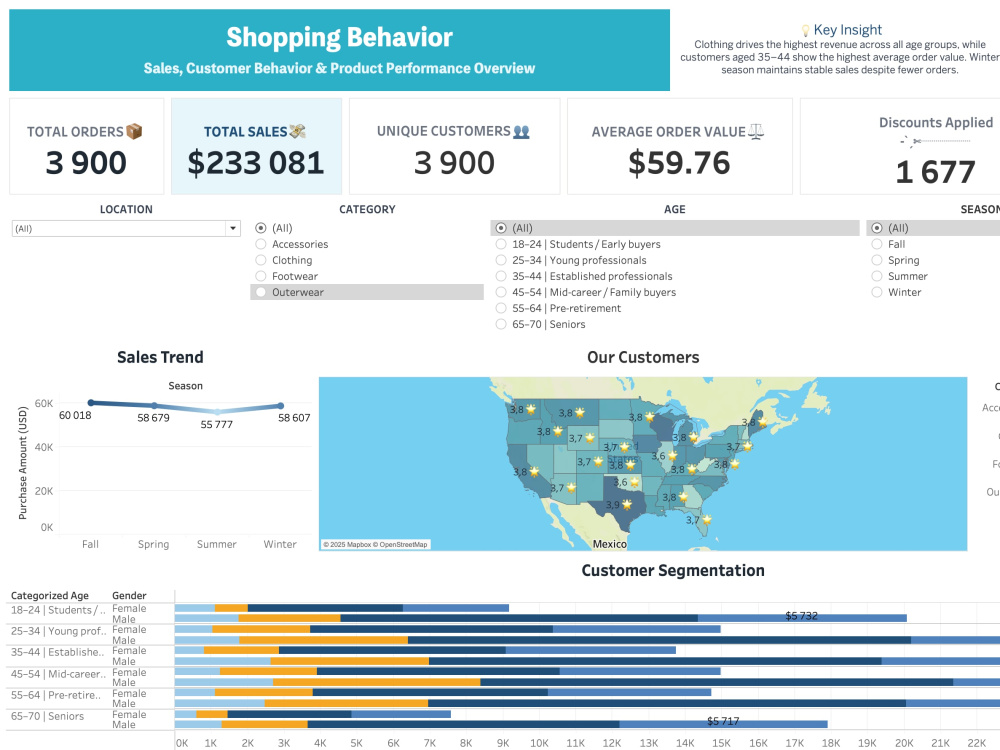Click light blue segment of 45–54 Male bar
The height and width of the screenshot is (750, 1000).
pyautogui.click(x=224, y=682)
